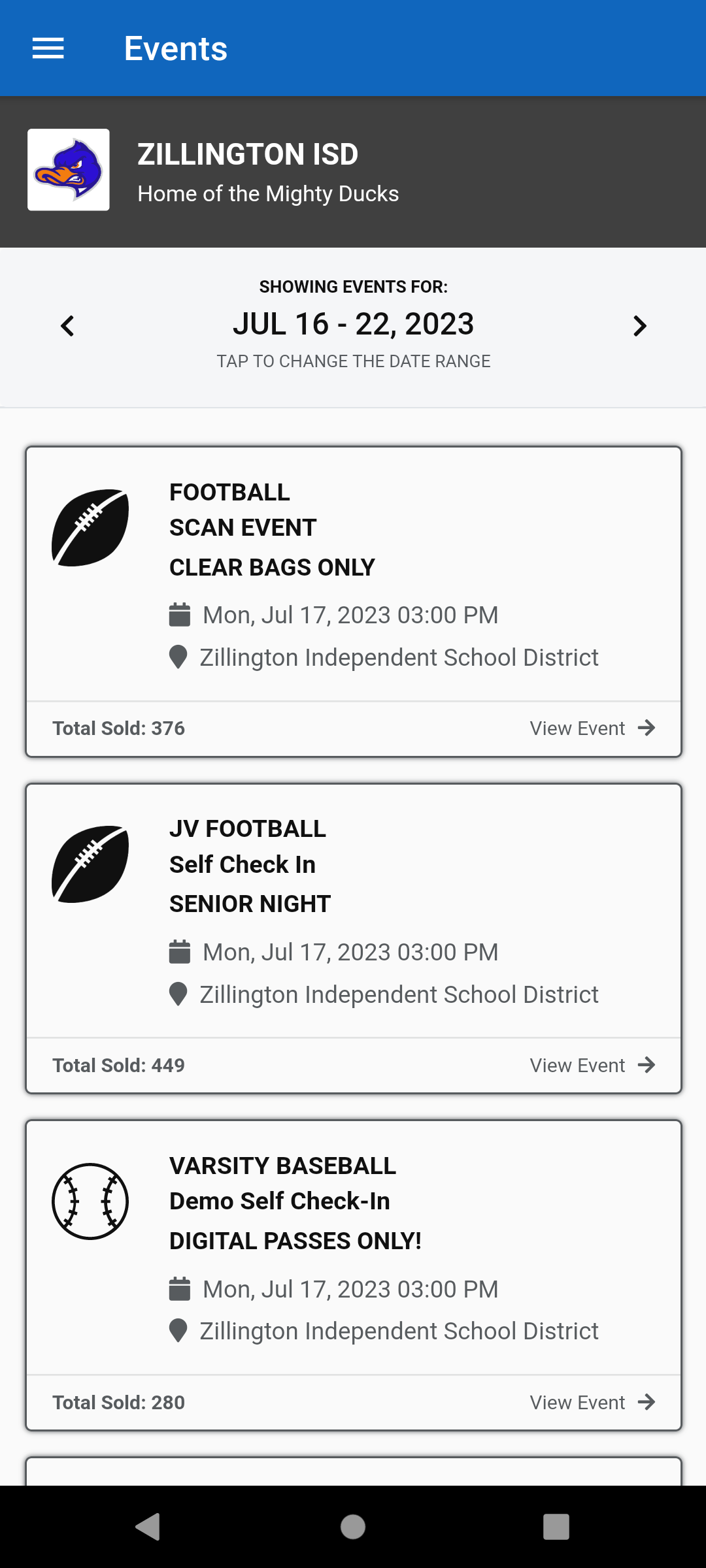Image resolution: width=706 pixels, height=1568 pixels.
Task: Tap the JUL 16 - 22, 2023 date range
Action: tap(353, 324)
